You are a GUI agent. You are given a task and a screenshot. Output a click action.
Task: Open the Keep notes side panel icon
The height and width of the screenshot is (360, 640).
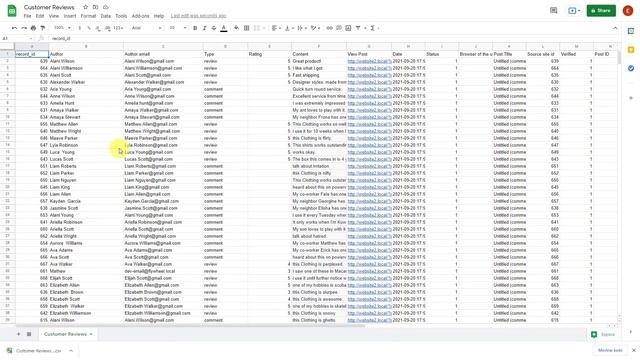pyautogui.click(x=631, y=50)
